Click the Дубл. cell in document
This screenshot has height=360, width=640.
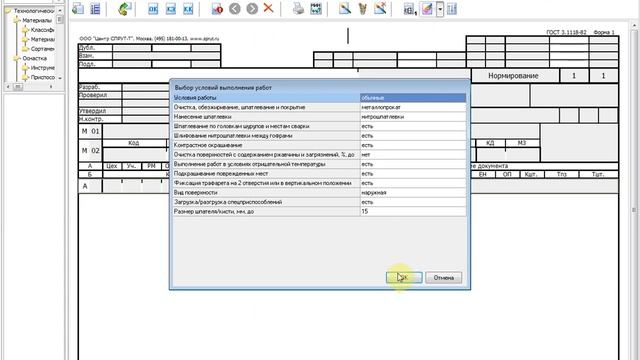pyautogui.click(x=87, y=47)
